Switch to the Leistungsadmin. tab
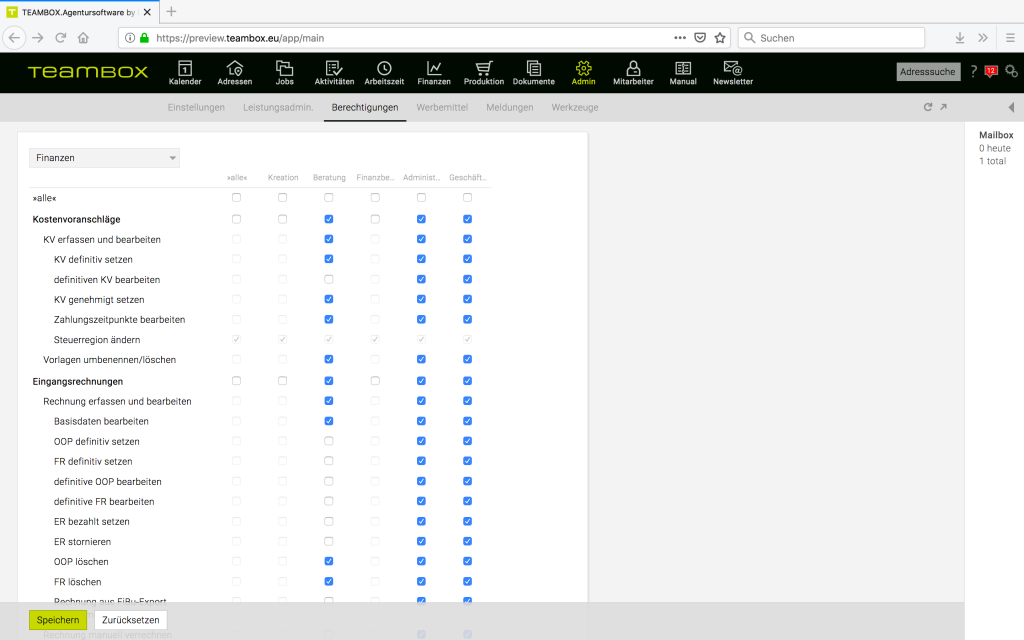The image size is (1024, 640). tap(278, 107)
